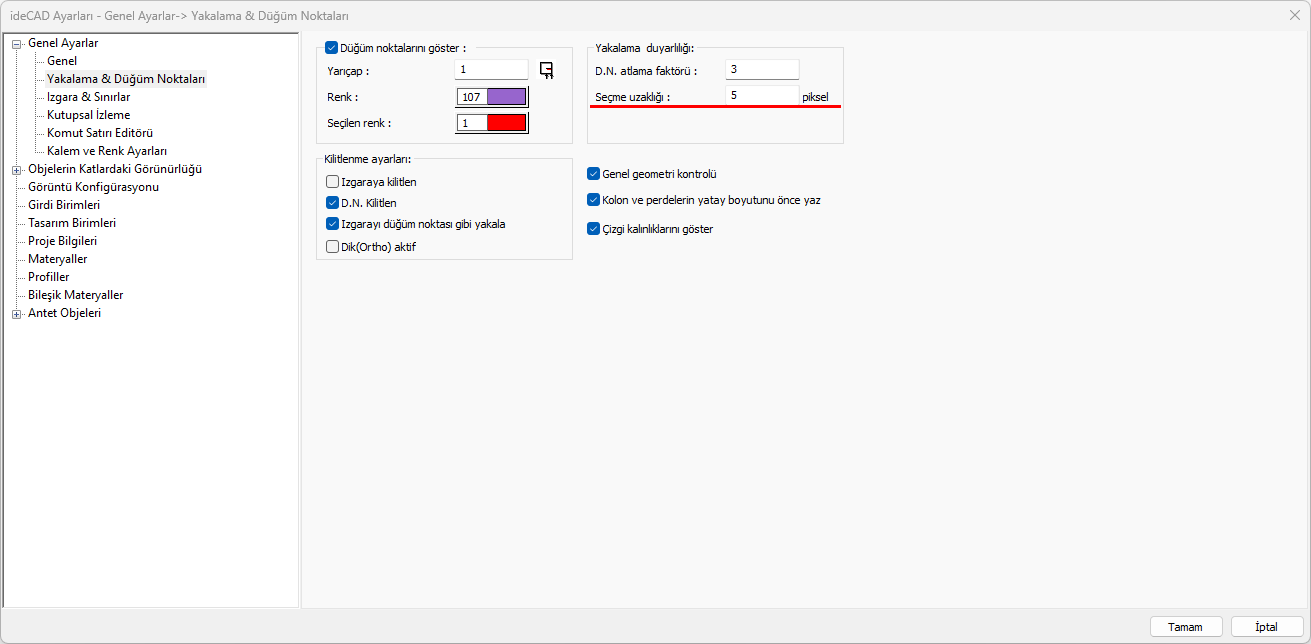Open Bileşik Materyaller settings
Viewport: 1311px width, 644px height.
76,295
